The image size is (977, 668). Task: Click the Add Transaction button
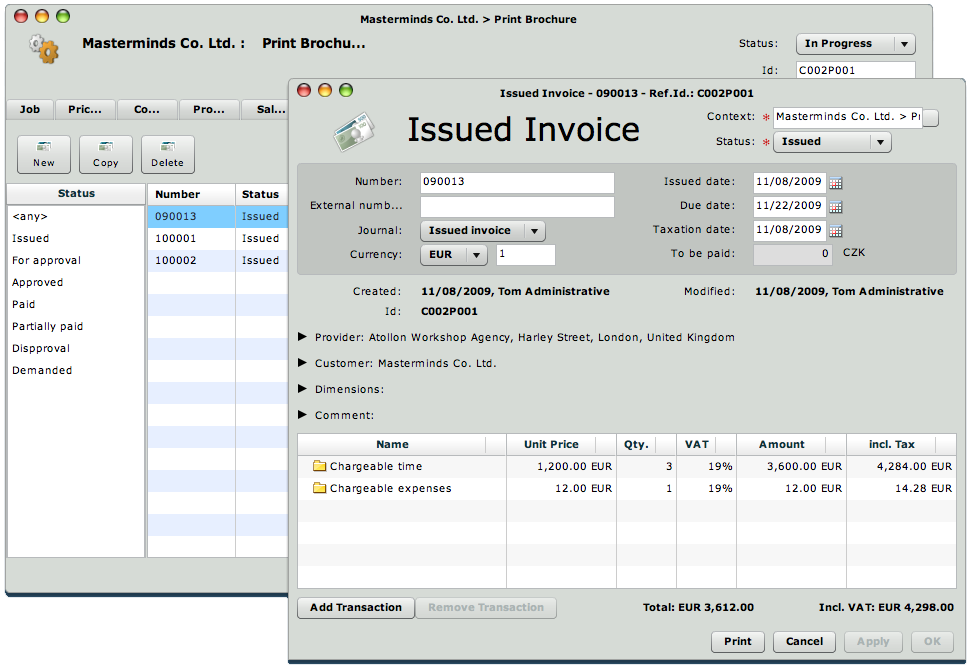coord(355,608)
